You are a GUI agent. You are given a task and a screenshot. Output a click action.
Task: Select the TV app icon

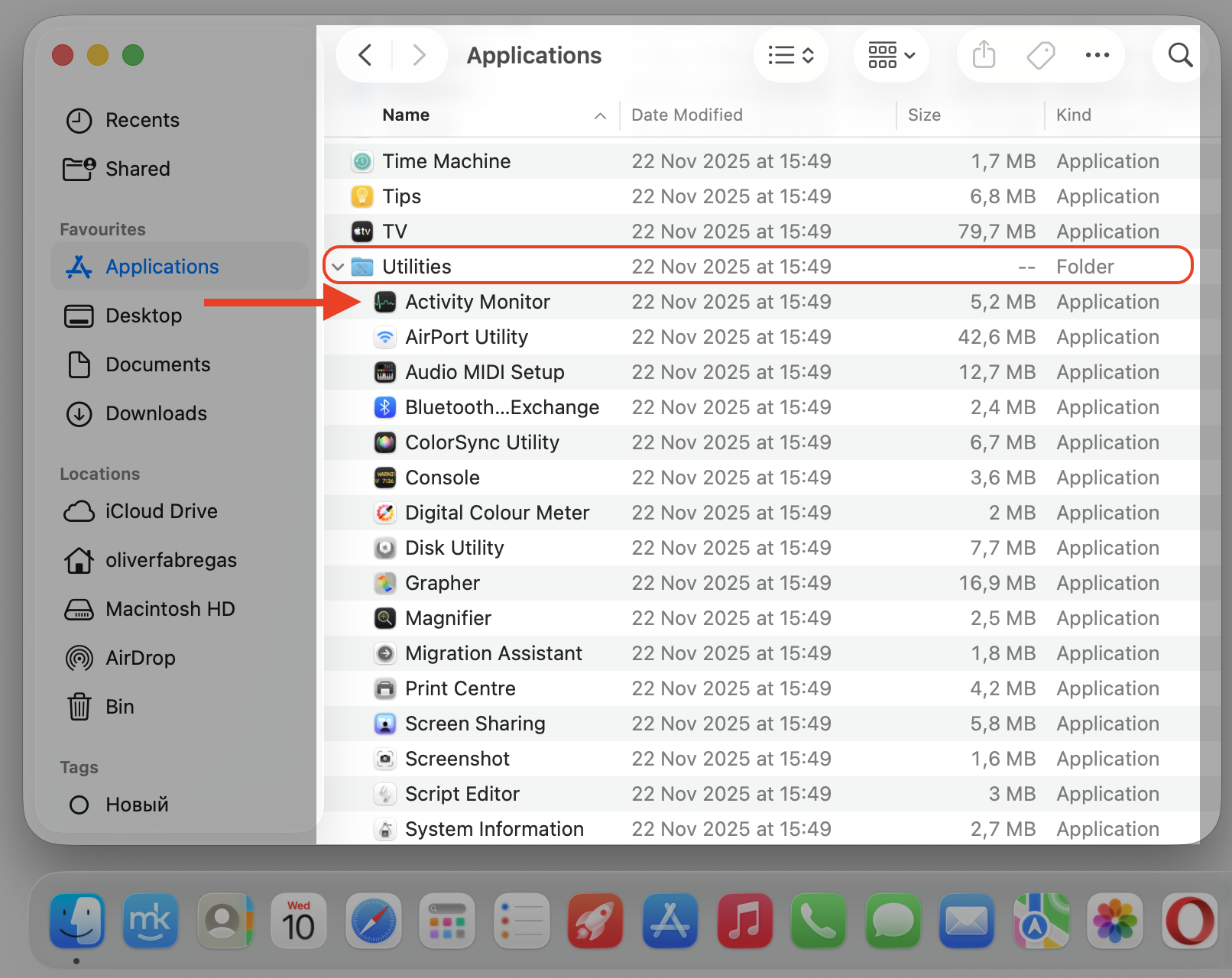coord(362,232)
